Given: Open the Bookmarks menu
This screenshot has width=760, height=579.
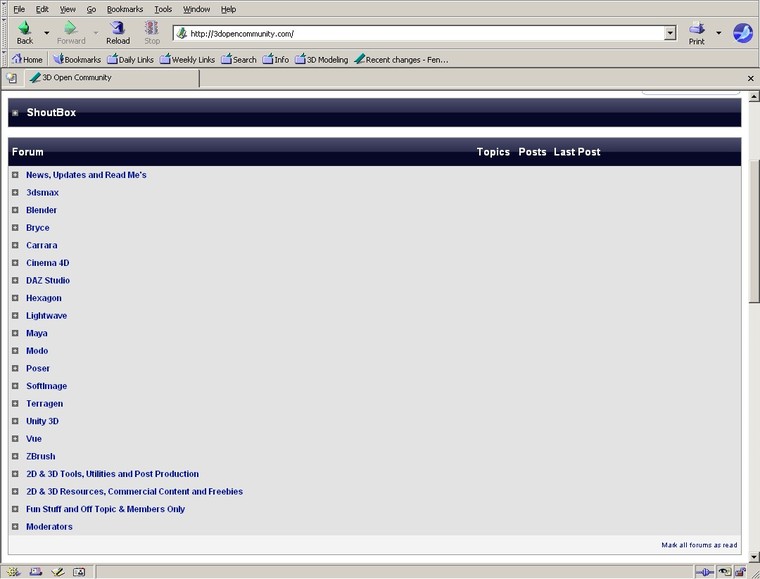Looking at the screenshot, I should [125, 9].
